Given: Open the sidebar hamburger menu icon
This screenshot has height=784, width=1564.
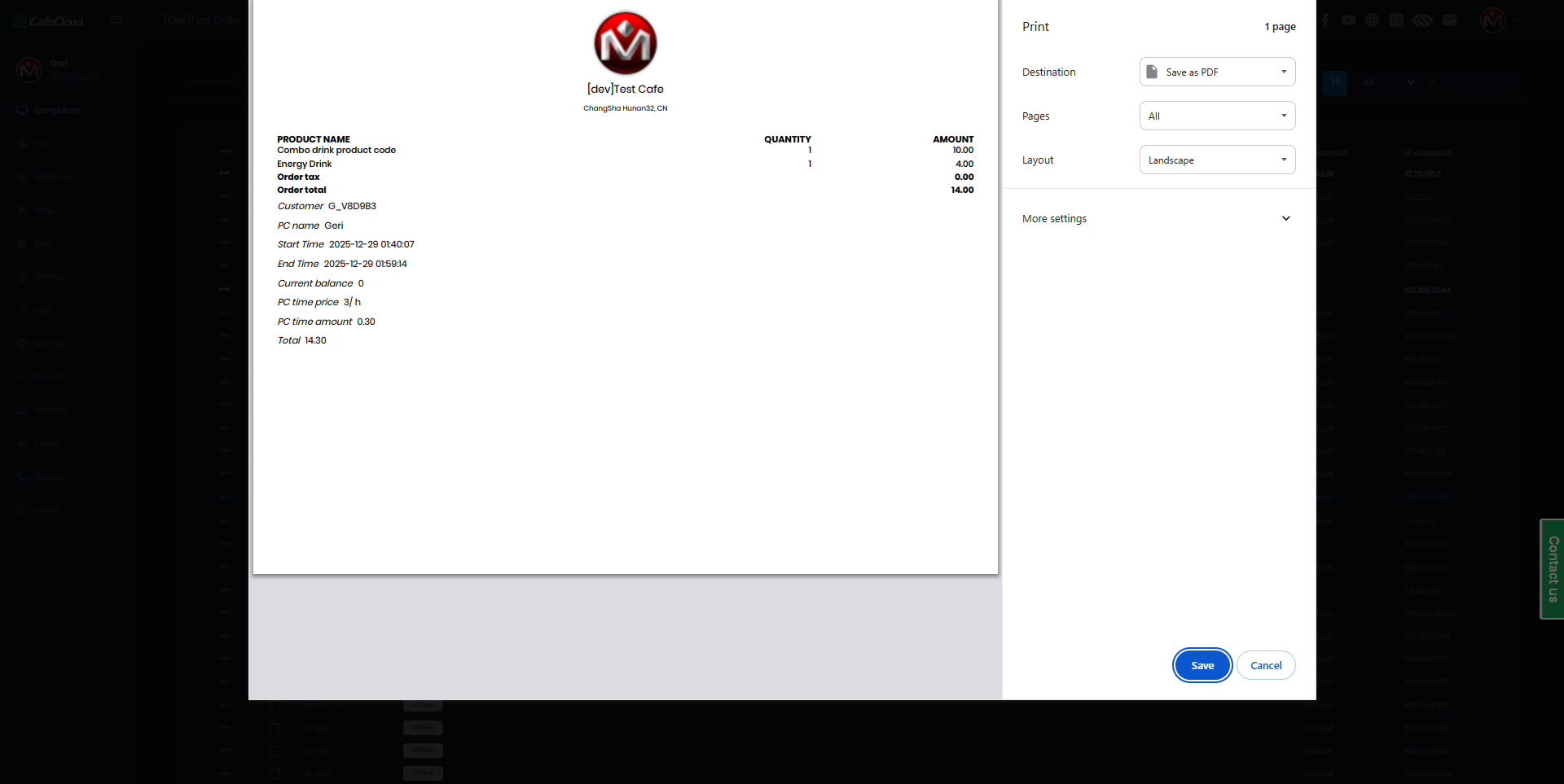Looking at the screenshot, I should tap(117, 20).
